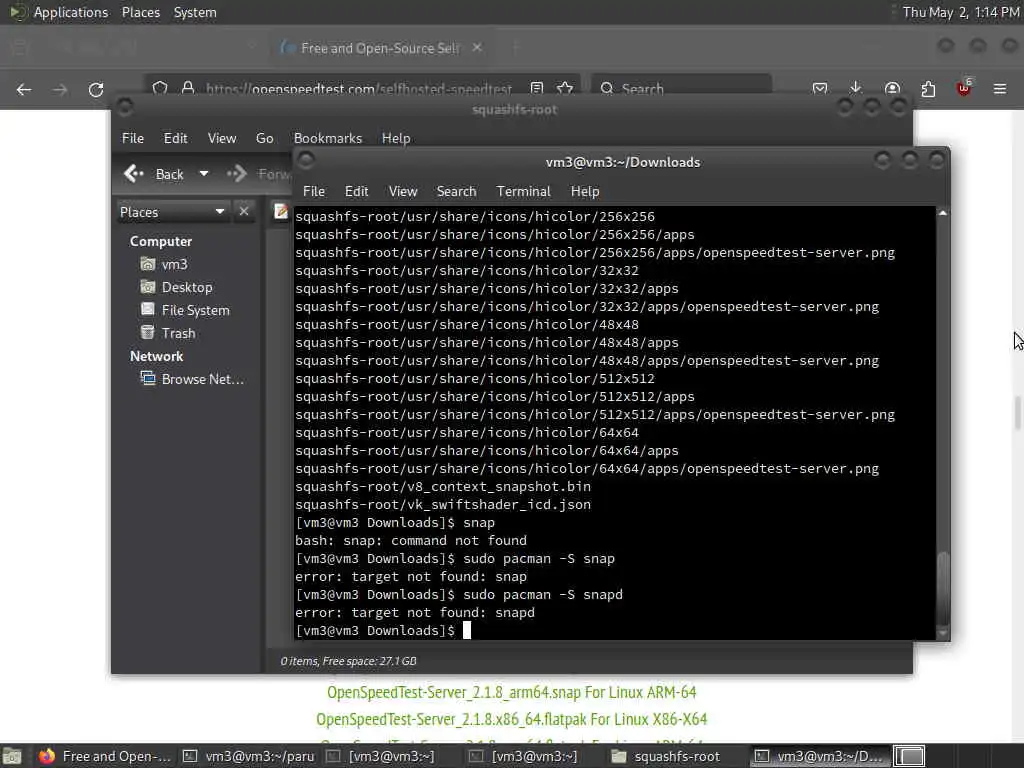The width and height of the screenshot is (1024, 768).
Task: Open the Firefox account icon
Action: 892,88
